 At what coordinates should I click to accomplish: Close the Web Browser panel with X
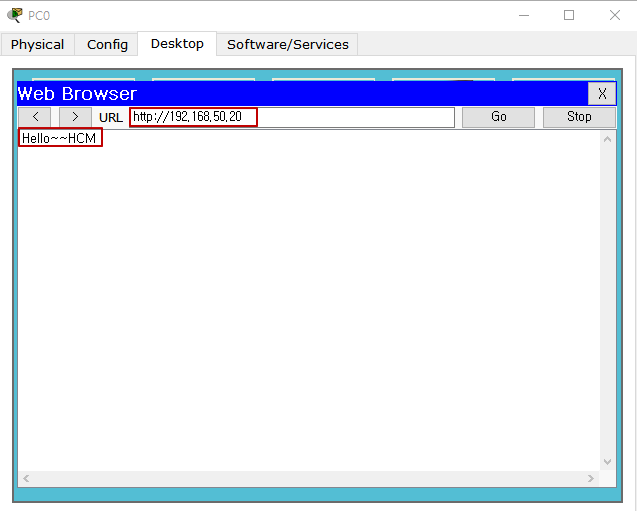click(x=602, y=93)
